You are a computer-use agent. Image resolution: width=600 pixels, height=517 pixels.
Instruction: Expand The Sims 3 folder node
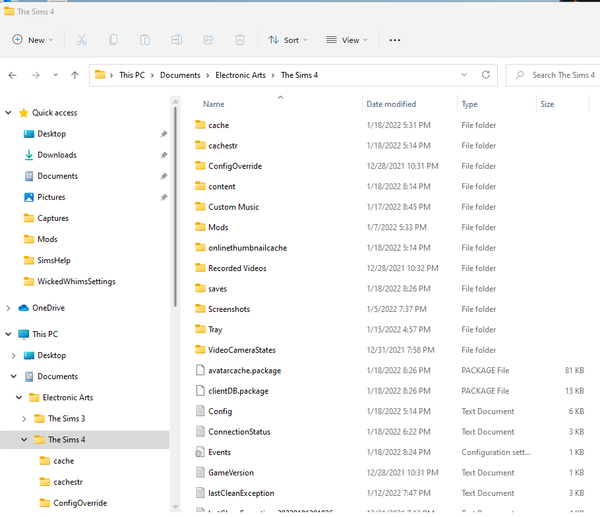click(x=24, y=419)
